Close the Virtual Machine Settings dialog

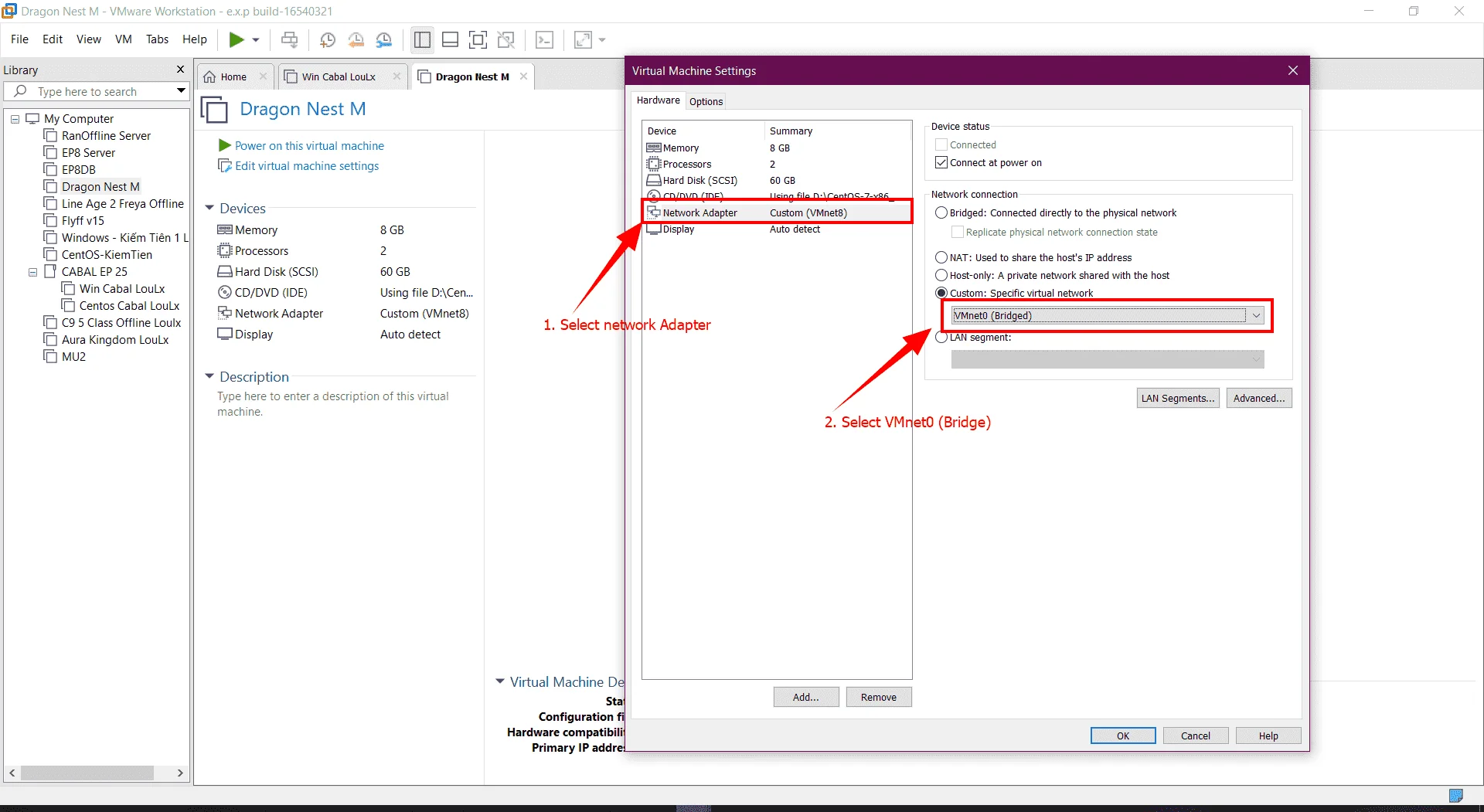point(1293,70)
